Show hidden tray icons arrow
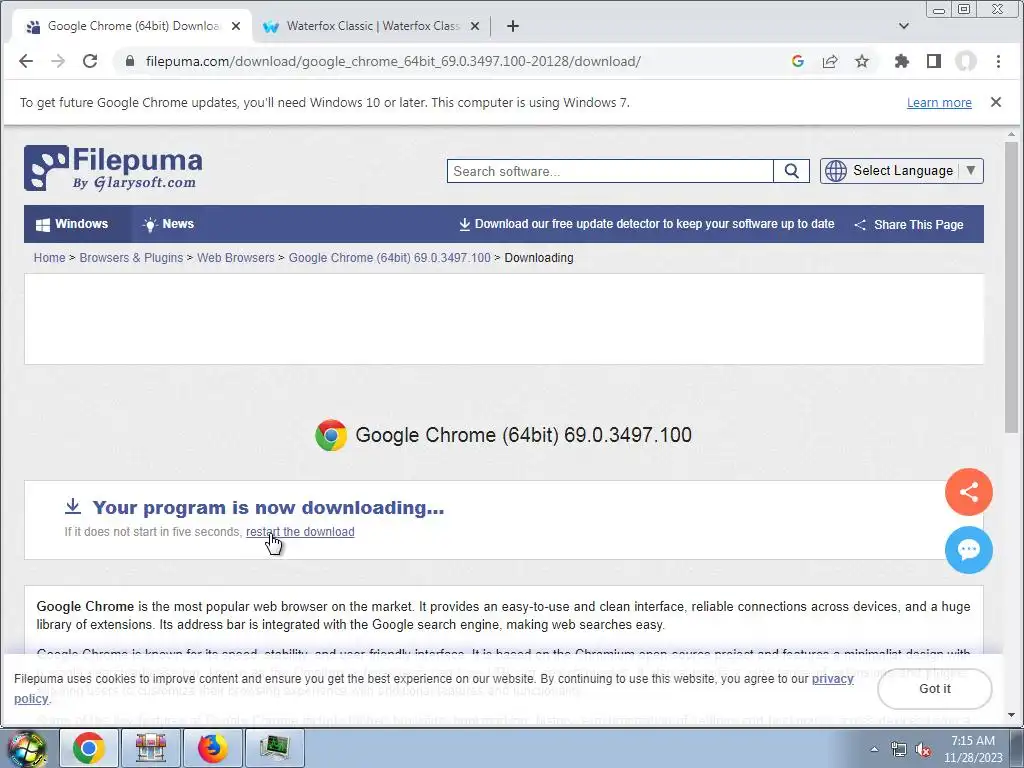Screen dimensions: 1024x768 pyautogui.click(x=874, y=750)
